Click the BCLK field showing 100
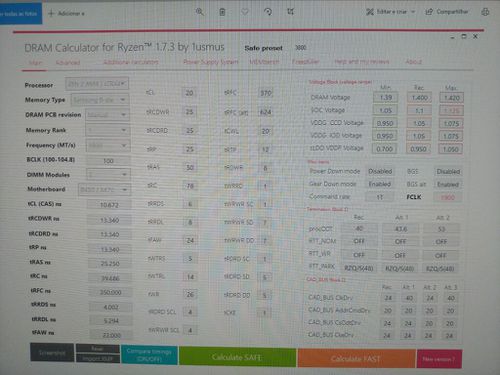 click(109, 161)
